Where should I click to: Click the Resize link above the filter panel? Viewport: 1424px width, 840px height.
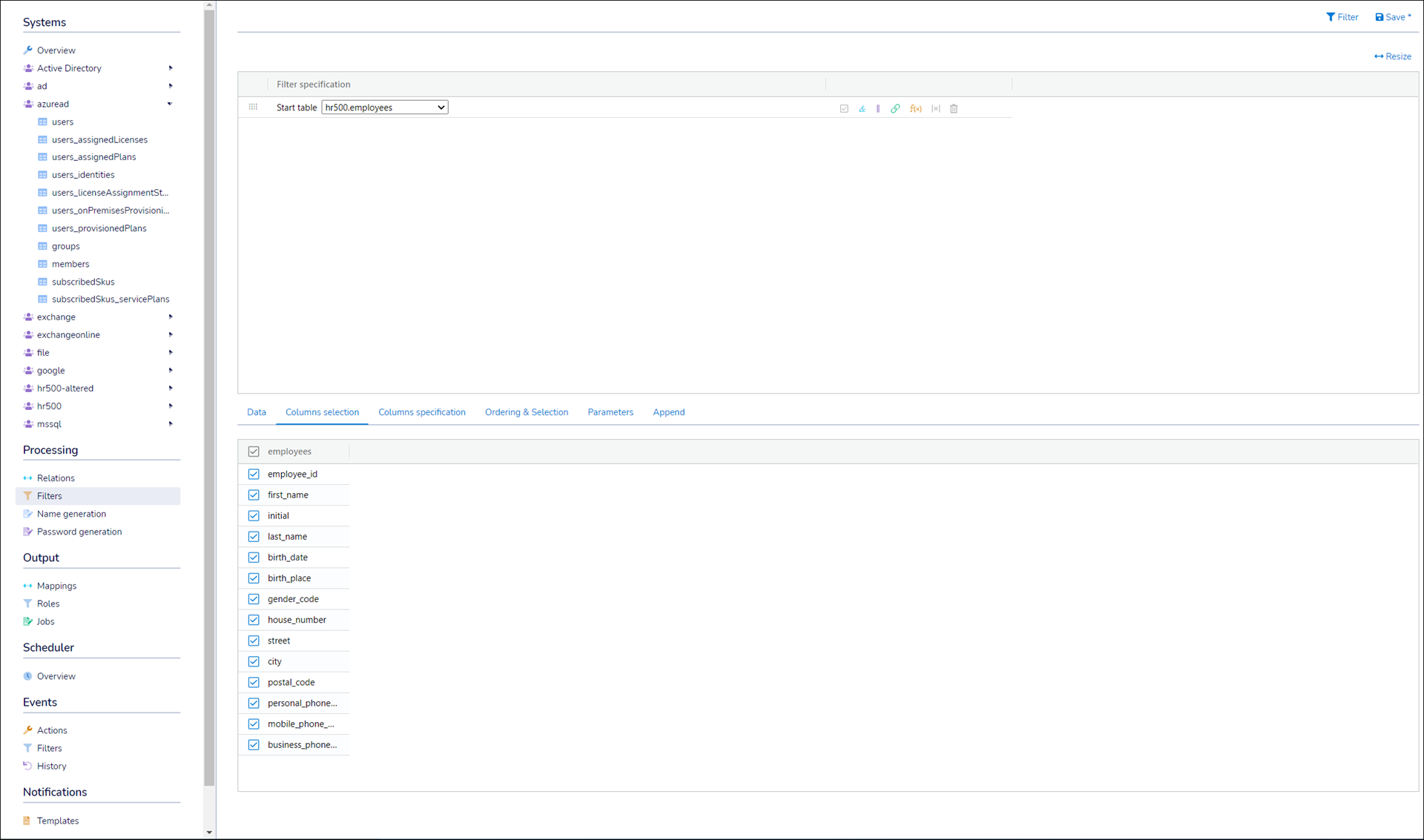(x=1397, y=56)
